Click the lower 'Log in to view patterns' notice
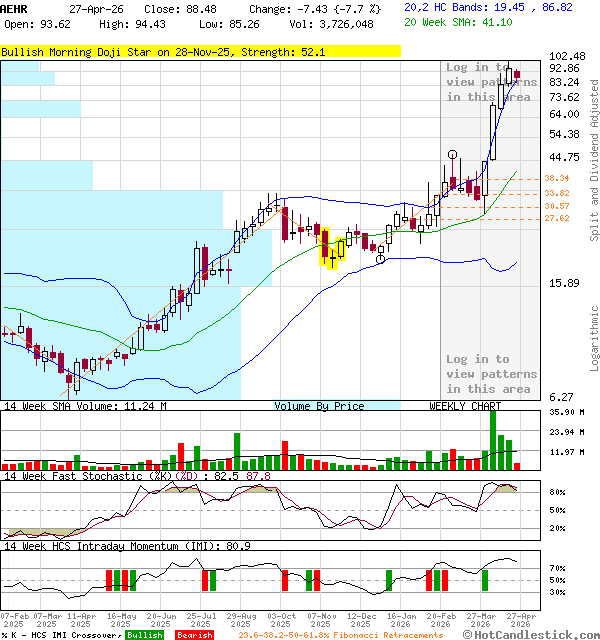 click(x=491, y=374)
